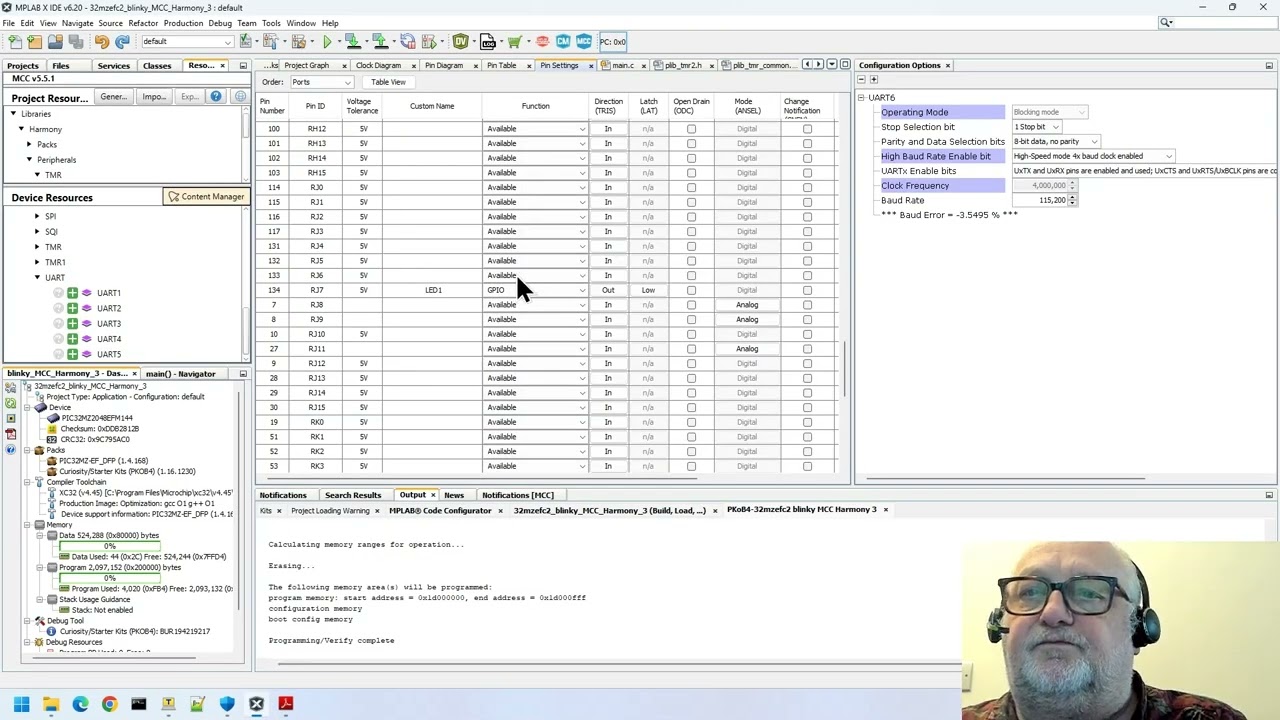Open Parity and Data Selection dropdown
1280x720 pixels.
[1055, 142]
